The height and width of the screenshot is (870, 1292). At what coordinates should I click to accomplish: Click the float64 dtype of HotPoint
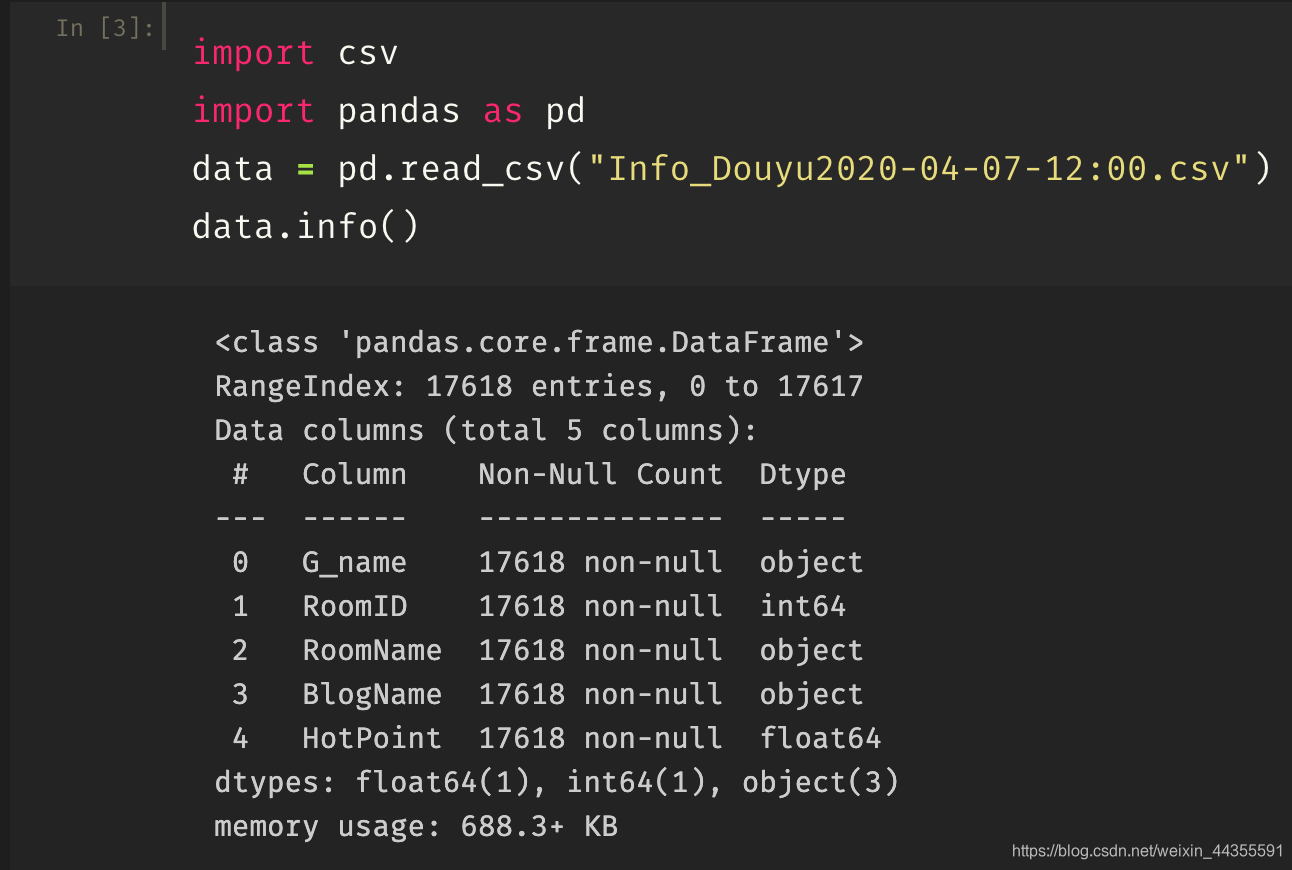820,738
